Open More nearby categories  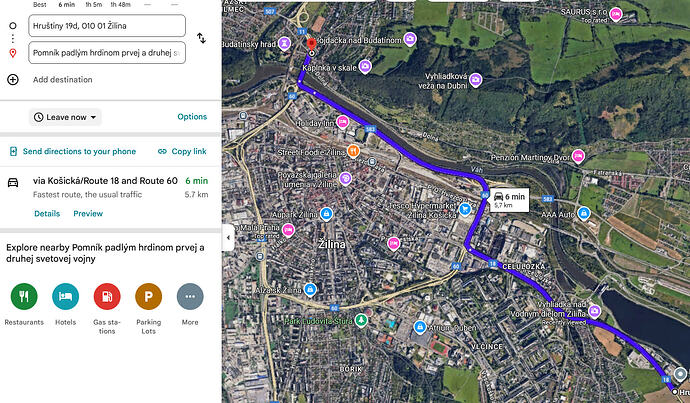[x=190, y=297]
